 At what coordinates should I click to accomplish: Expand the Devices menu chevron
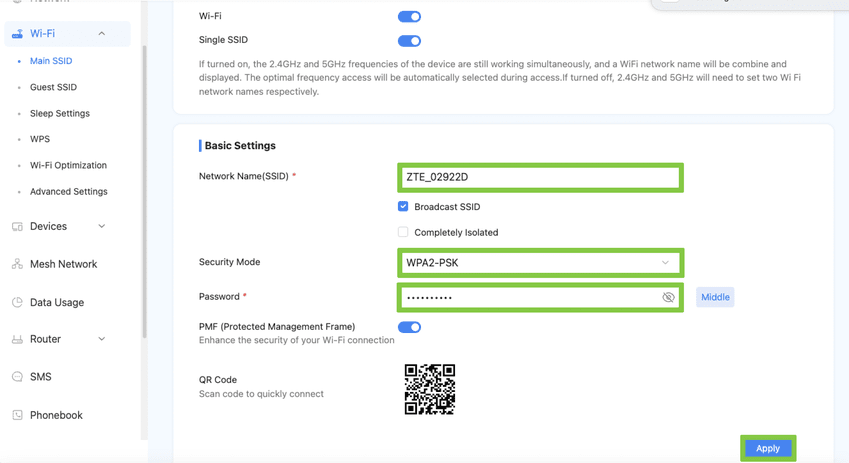coord(102,227)
